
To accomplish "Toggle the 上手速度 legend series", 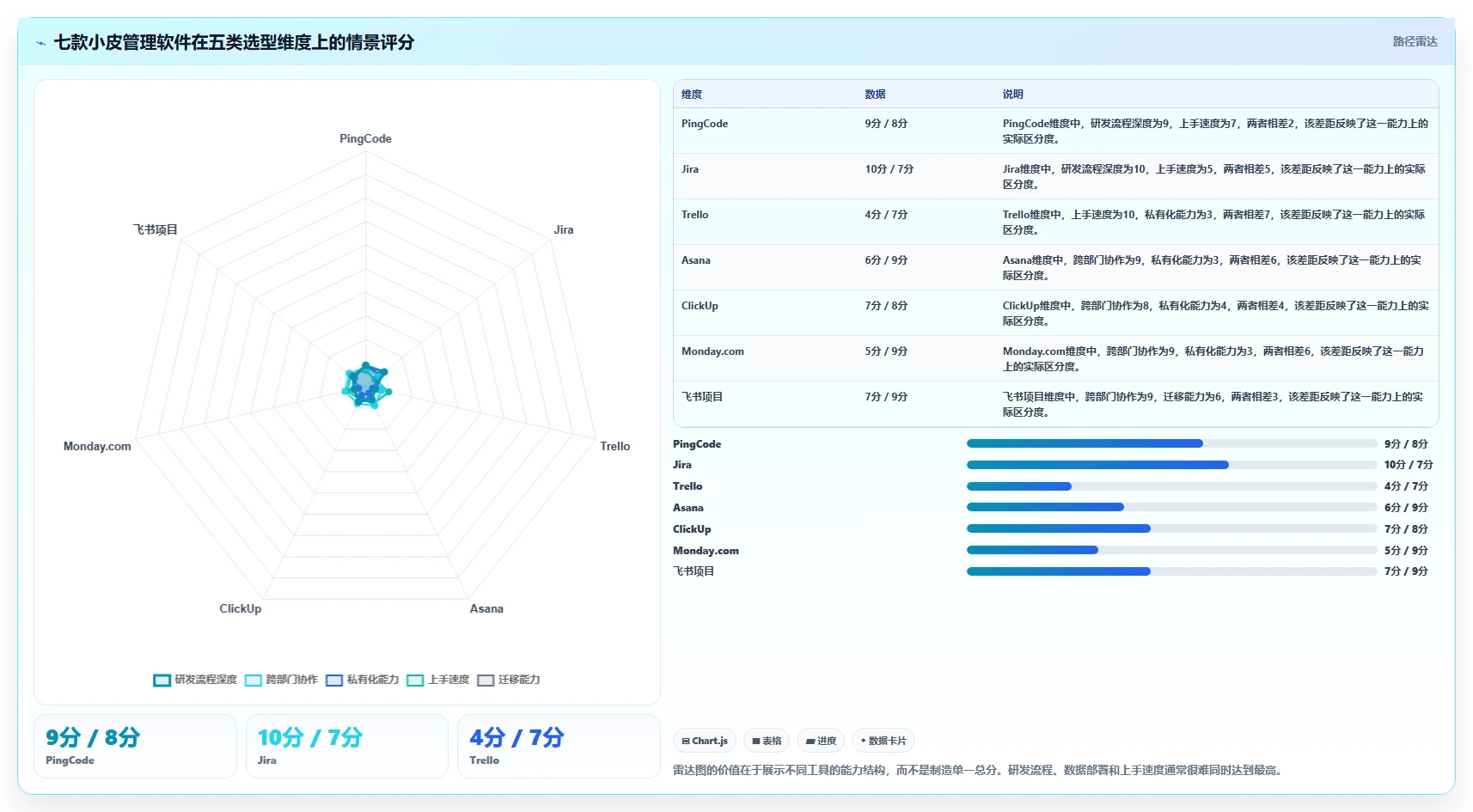I will point(437,680).
